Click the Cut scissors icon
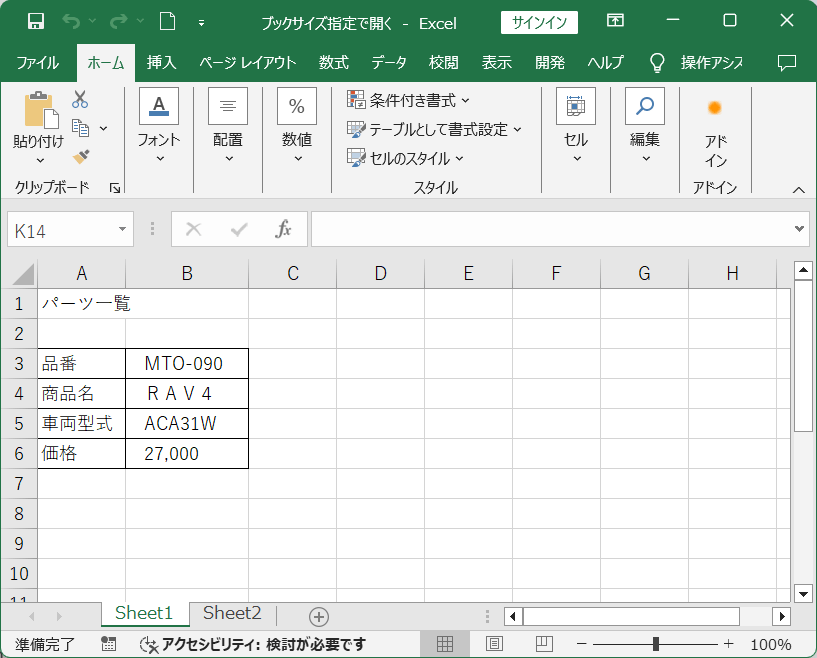817x658 pixels. point(80,99)
